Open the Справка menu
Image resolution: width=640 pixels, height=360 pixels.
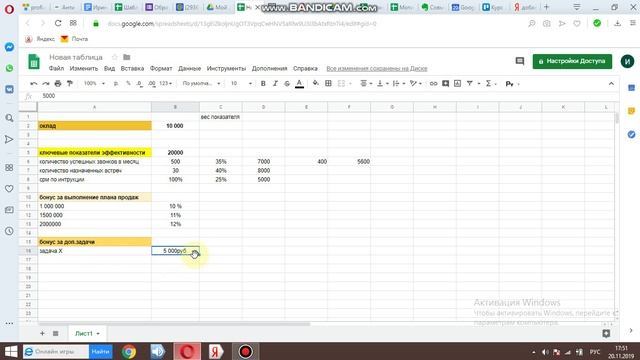click(305, 69)
